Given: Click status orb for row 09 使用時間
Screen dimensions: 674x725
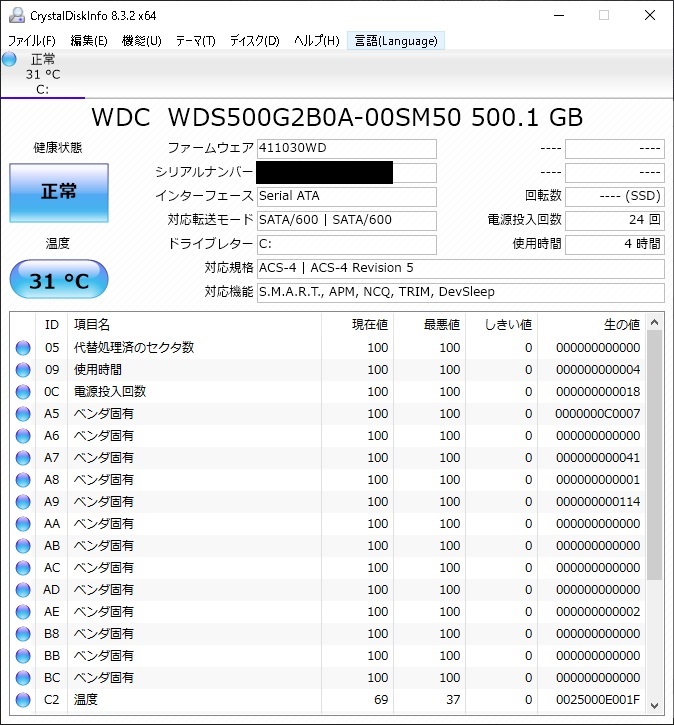Looking at the screenshot, I should pyautogui.click(x=23, y=370).
